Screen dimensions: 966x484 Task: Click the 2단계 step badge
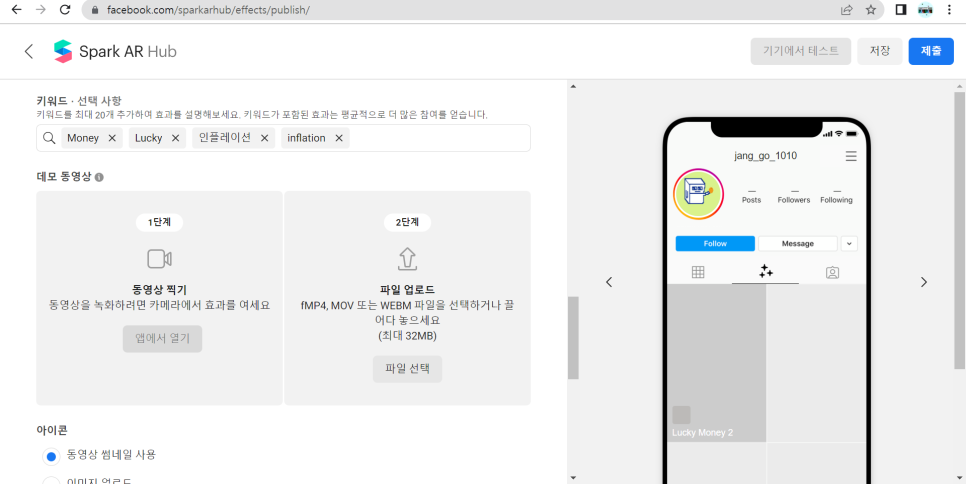point(407,223)
